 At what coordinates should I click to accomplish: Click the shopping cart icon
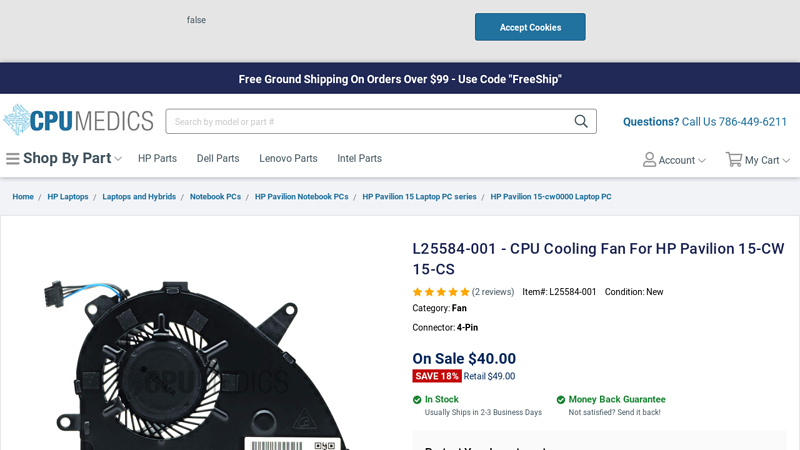[x=734, y=160]
